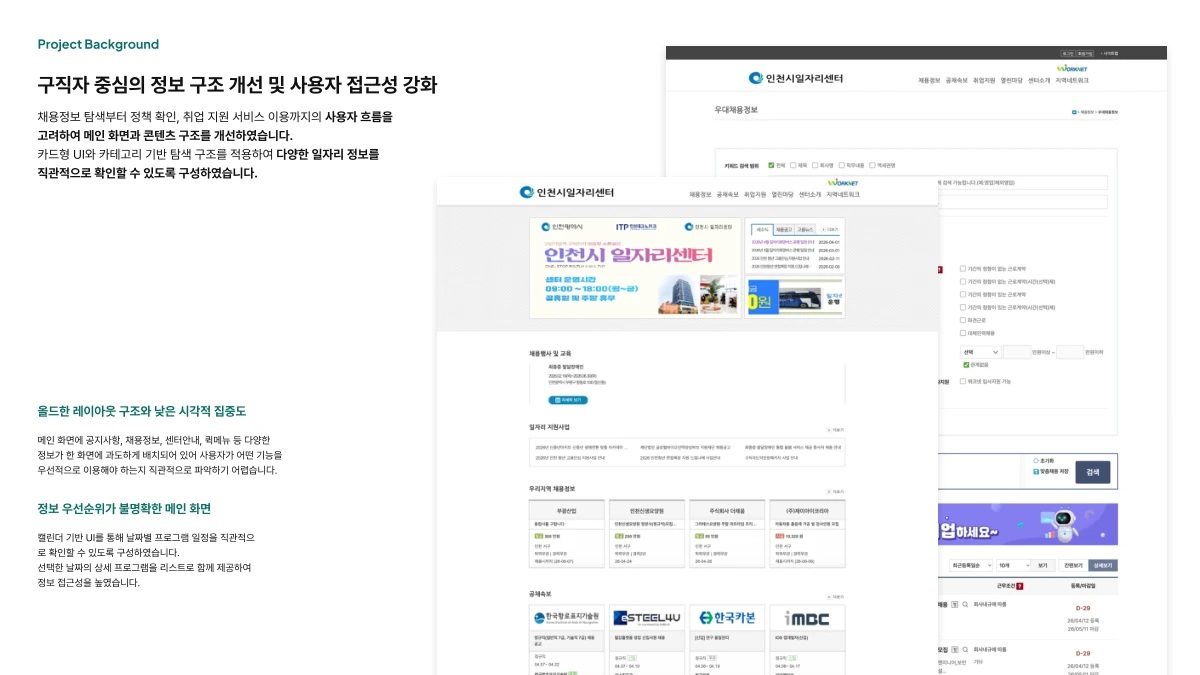Switch to the 새소식 news tab

762,229
